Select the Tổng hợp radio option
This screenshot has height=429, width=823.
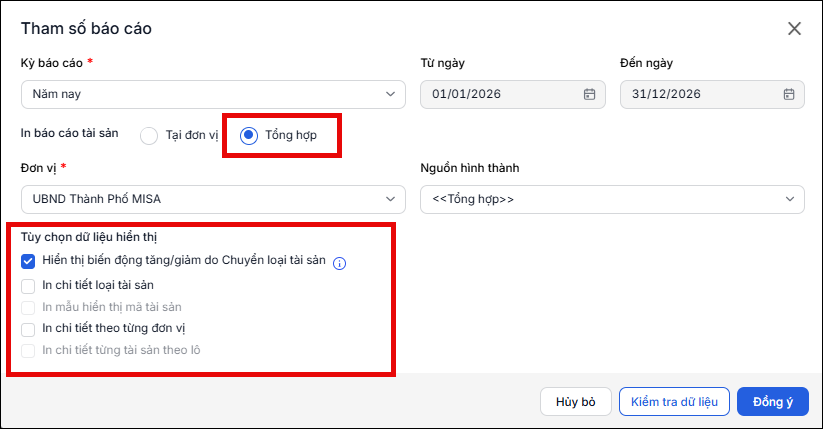click(249, 135)
